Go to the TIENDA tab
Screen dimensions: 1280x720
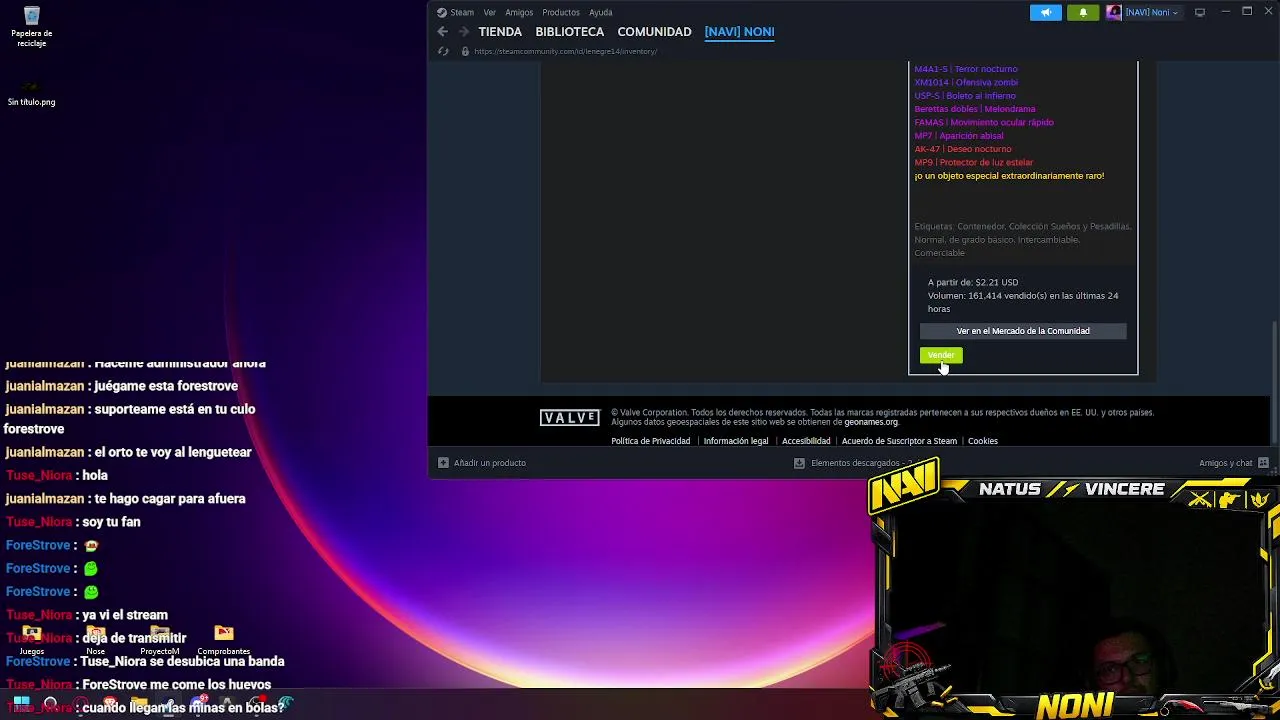[500, 31]
